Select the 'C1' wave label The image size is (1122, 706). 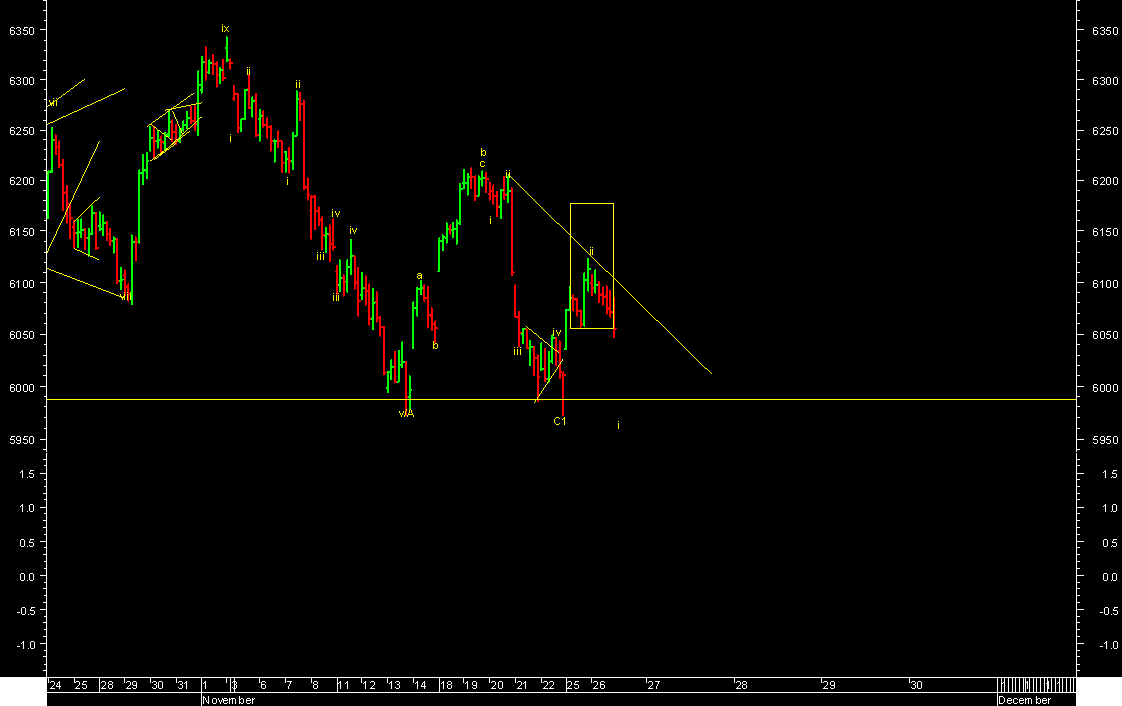point(560,422)
